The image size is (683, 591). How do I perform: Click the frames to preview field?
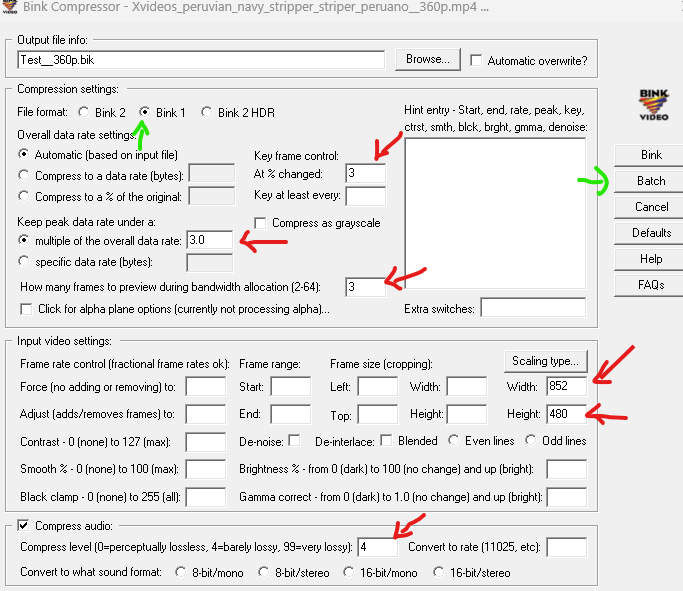pos(365,287)
